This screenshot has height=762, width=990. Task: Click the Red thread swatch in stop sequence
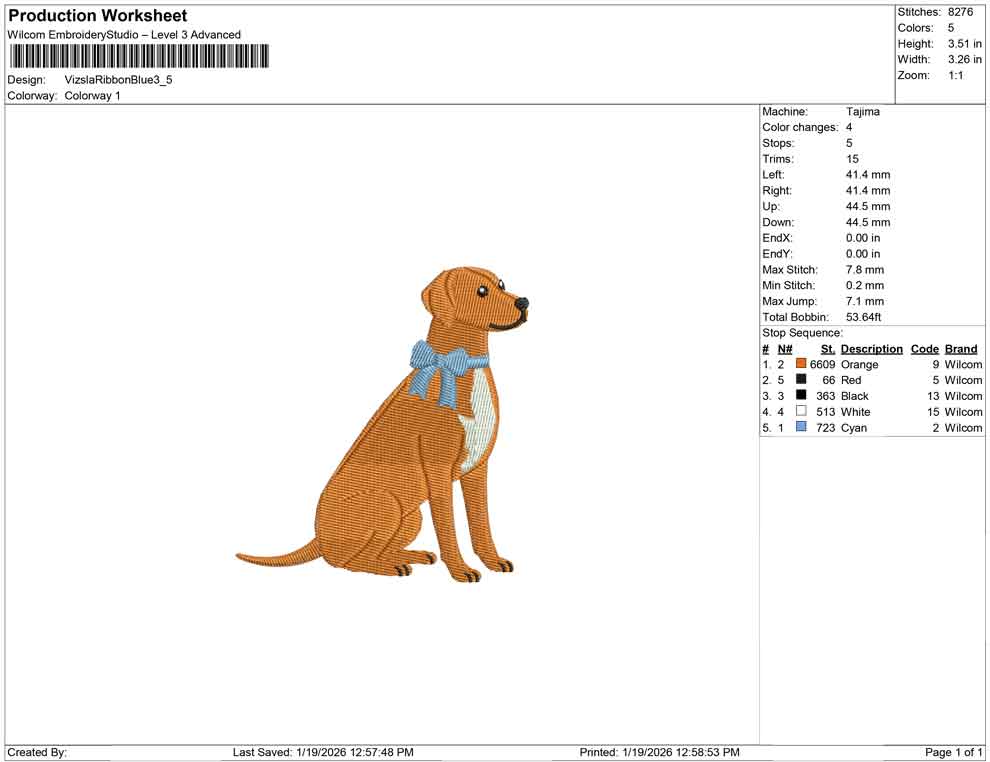point(800,380)
